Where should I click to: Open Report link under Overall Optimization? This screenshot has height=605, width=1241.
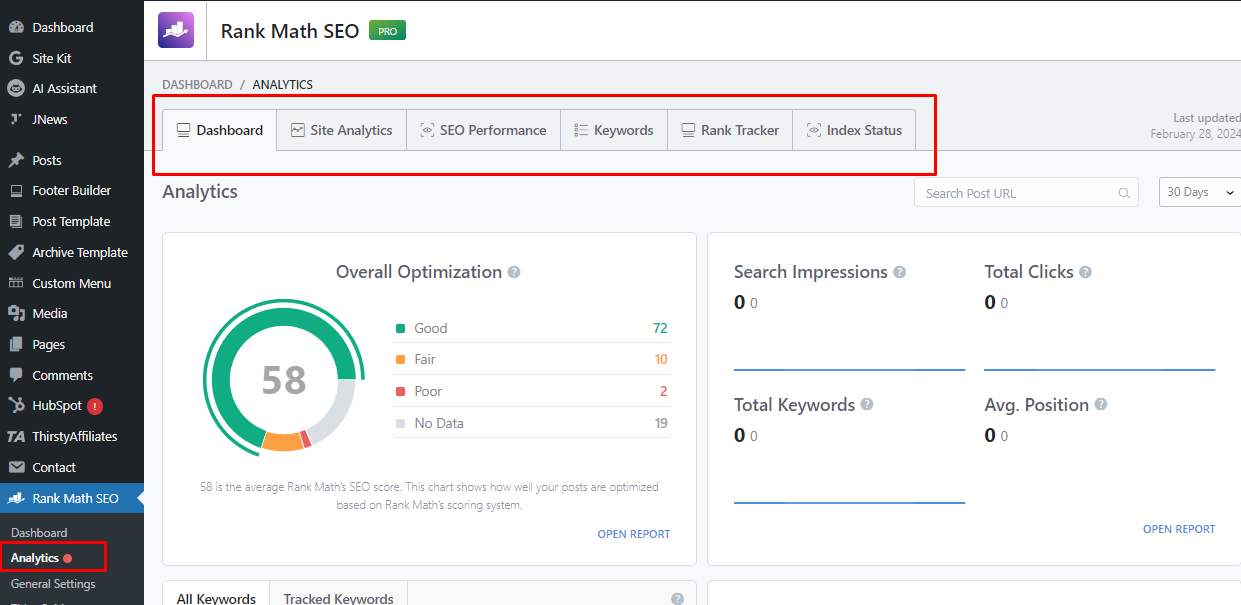pos(634,534)
